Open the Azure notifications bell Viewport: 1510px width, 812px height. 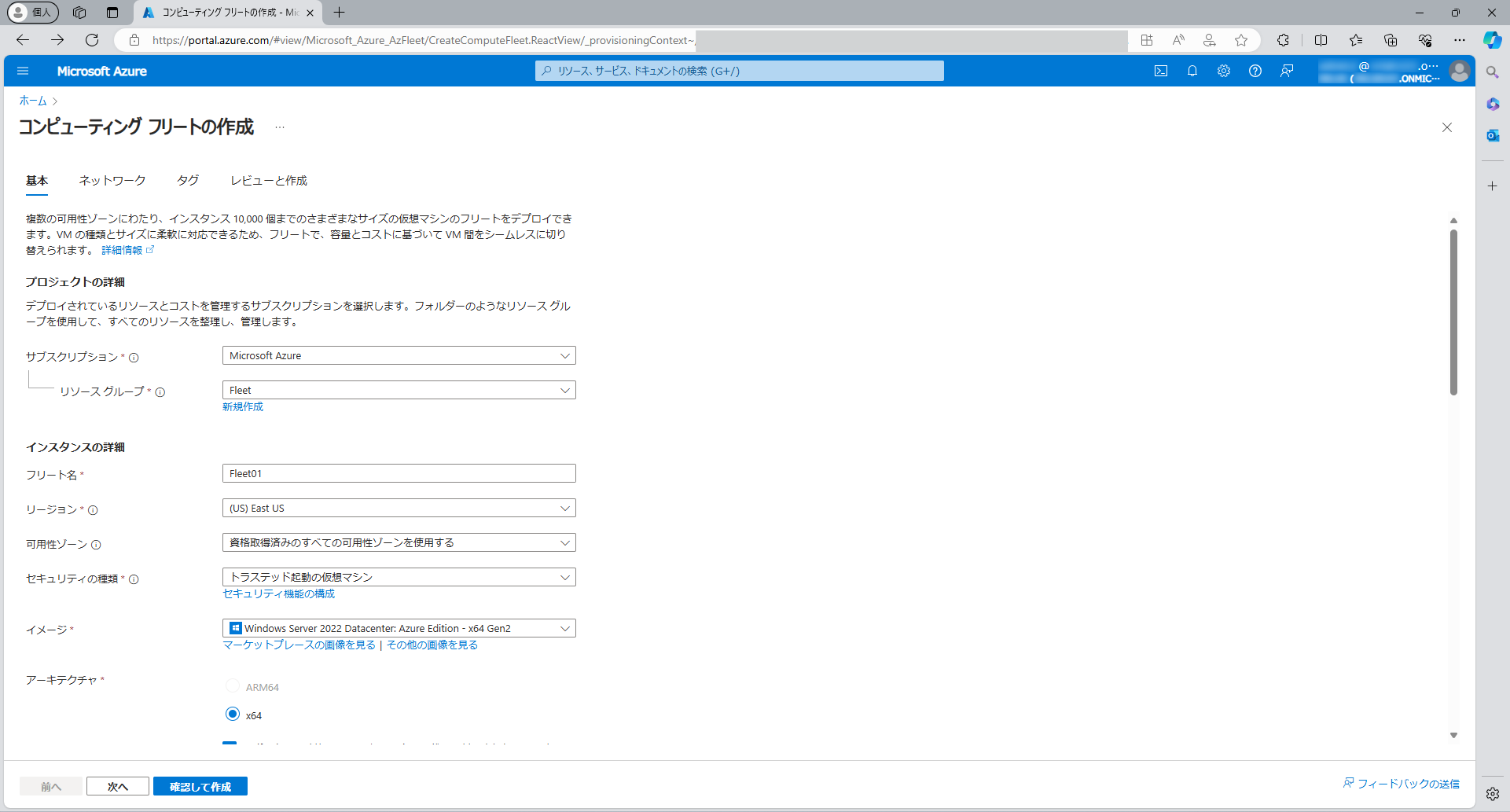pyautogui.click(x=1192, y=71)
